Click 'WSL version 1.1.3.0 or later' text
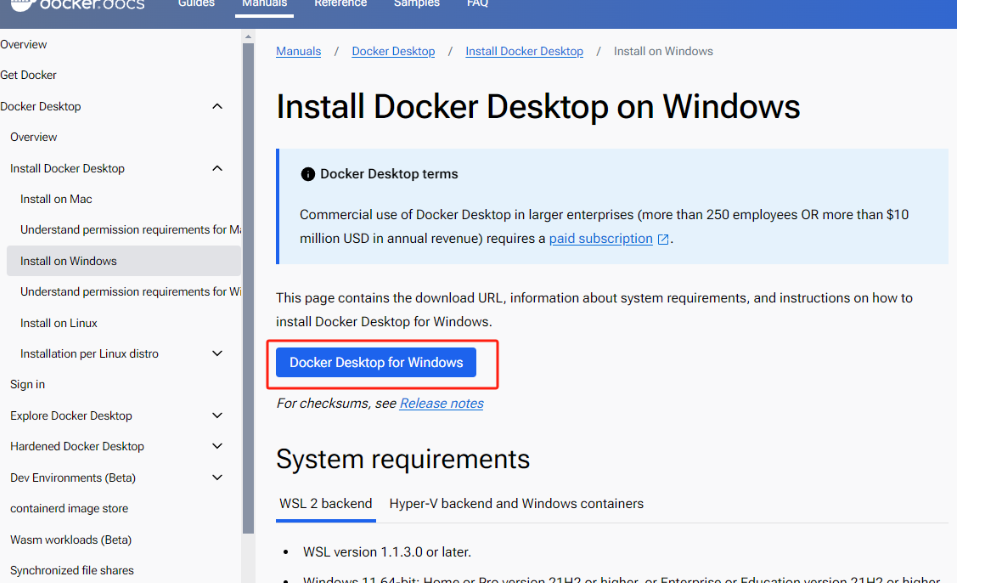 (387, 552)
